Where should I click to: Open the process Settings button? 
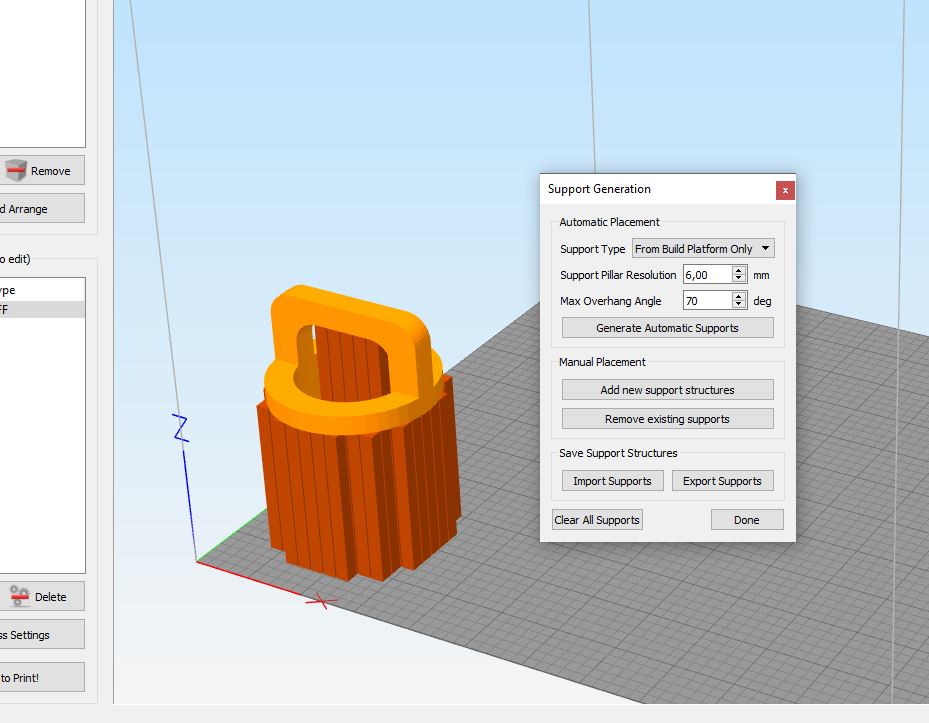41,635
